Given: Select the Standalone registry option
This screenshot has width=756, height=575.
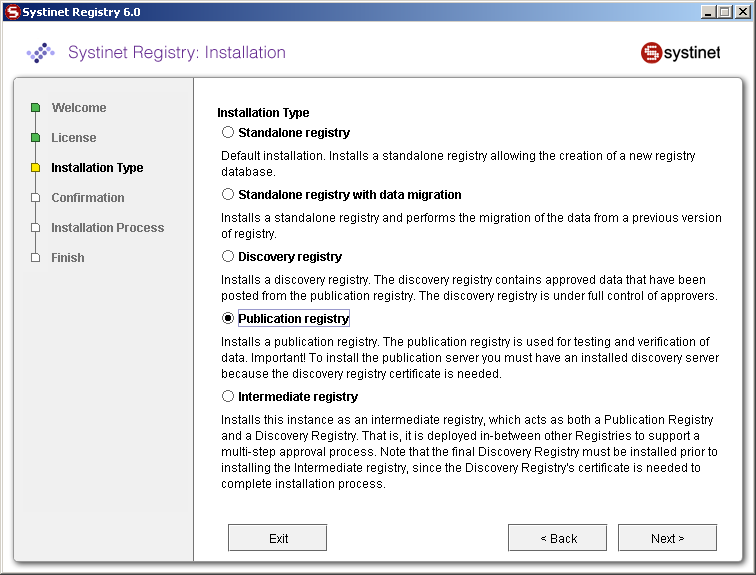Looking at the screenshot, I should click(x=228, y=132).
